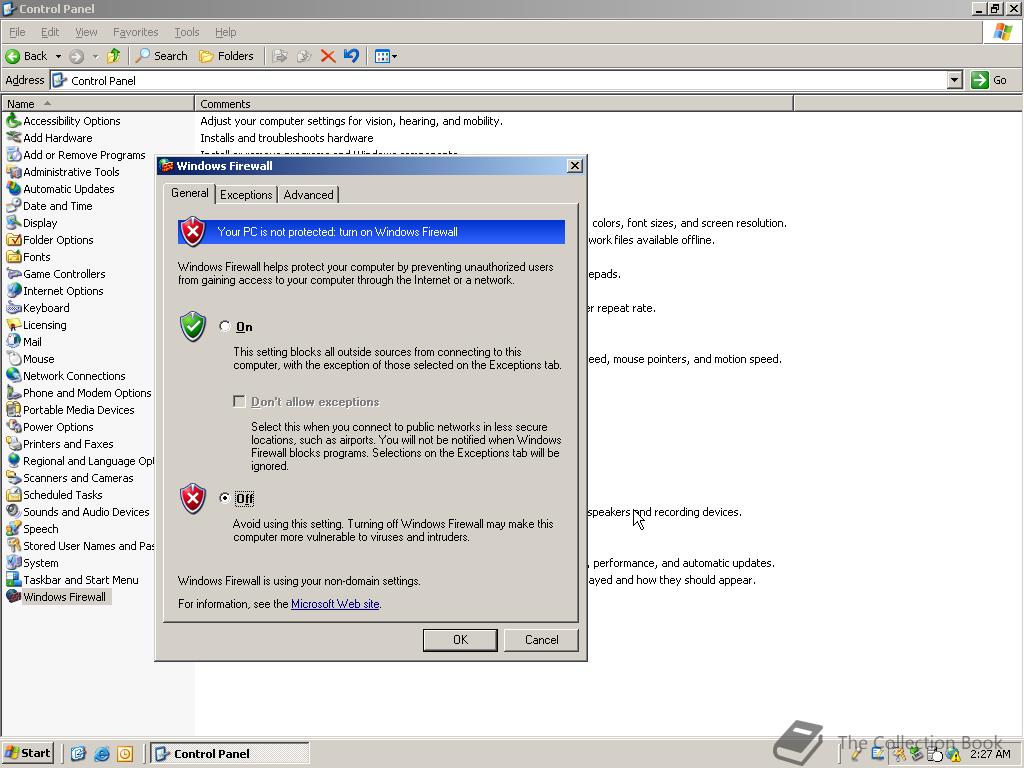
Task: Click the Search toolbar button
Action: click(x=161, y=56)
